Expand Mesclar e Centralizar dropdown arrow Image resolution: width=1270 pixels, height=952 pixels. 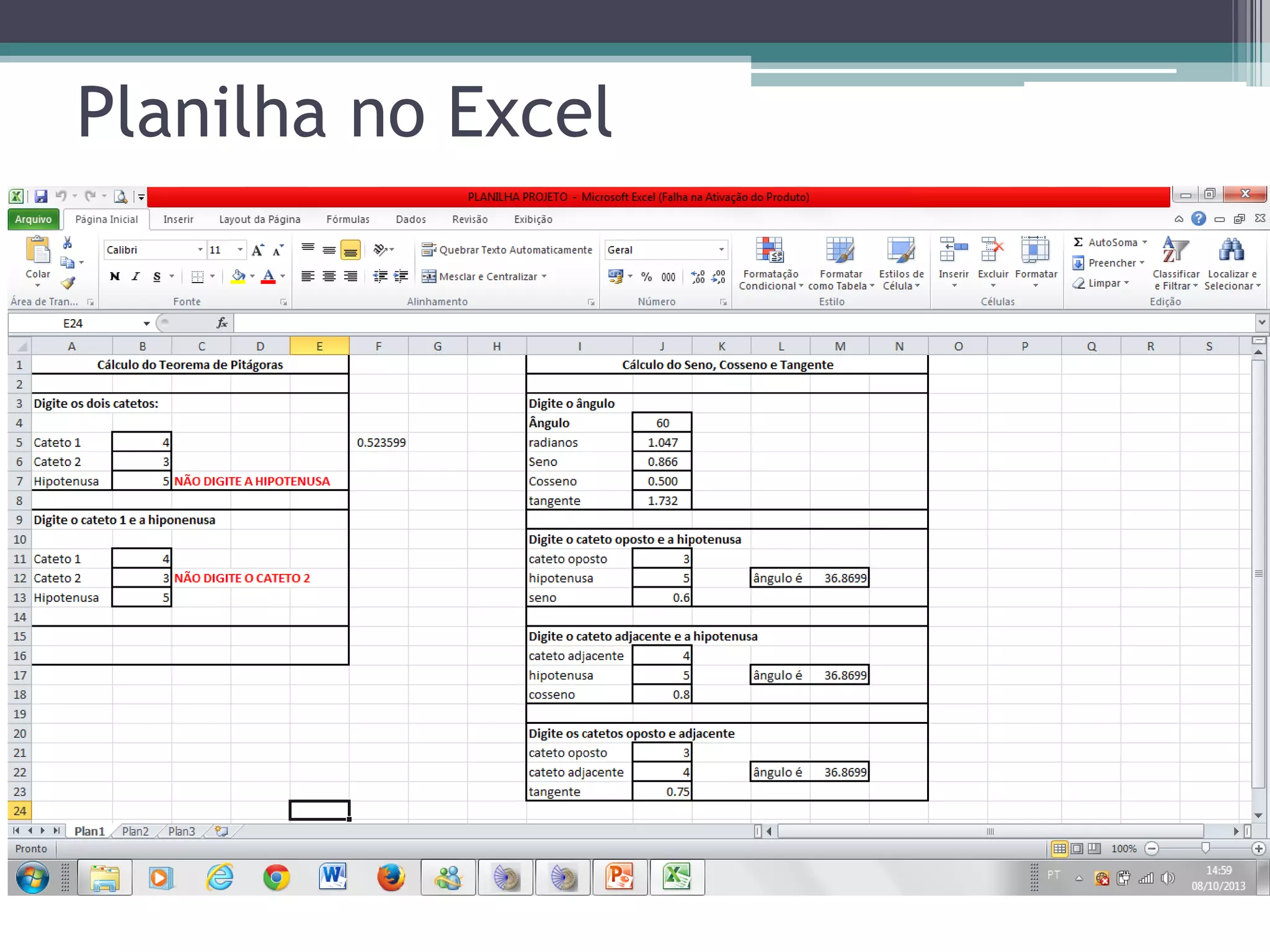coord(544,276)
